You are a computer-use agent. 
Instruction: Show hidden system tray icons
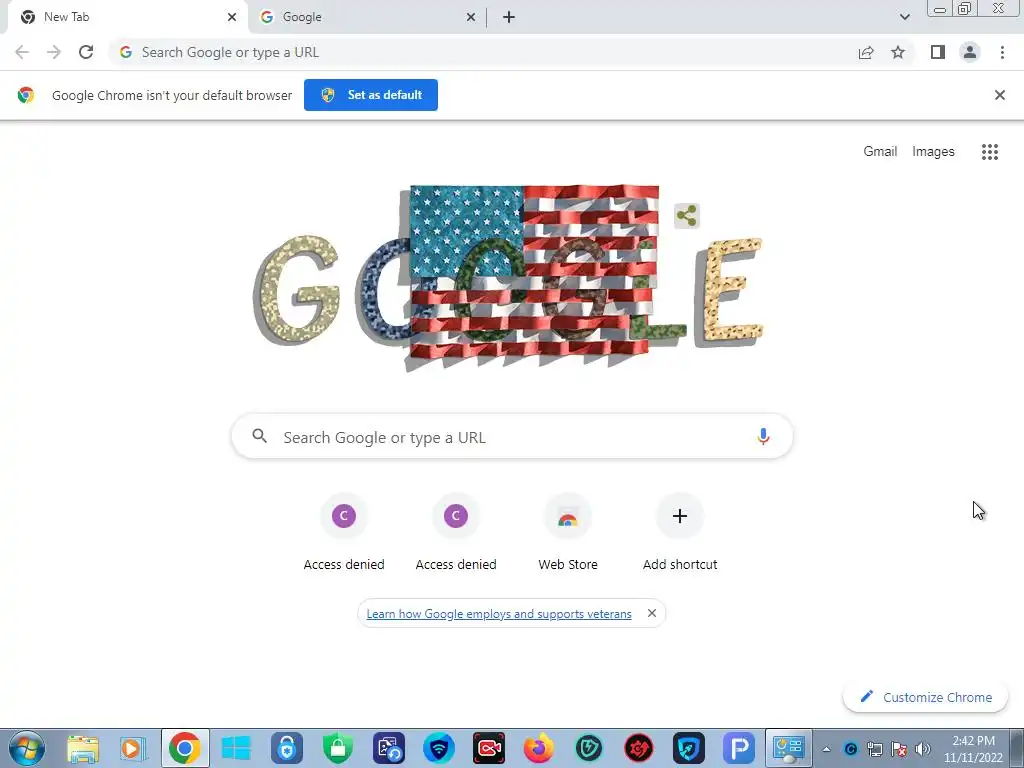click(826, 749)
